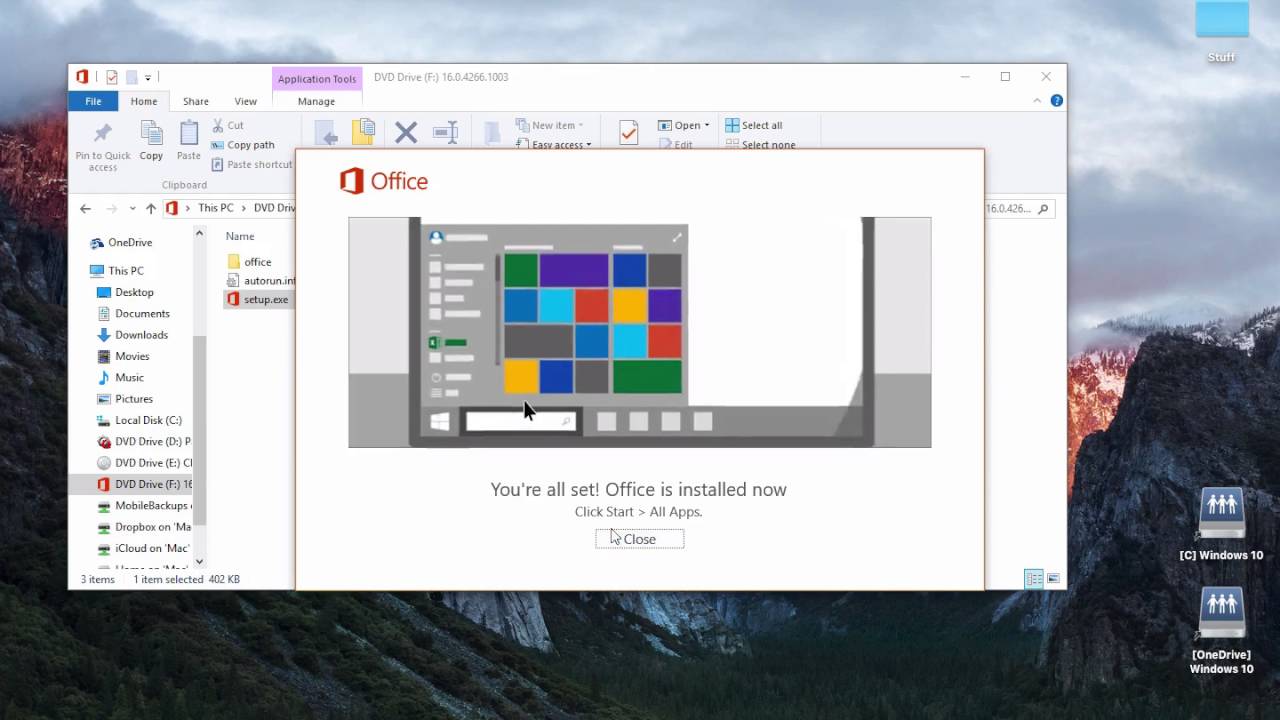Select OneDrive in the navigation pane
This screenshot has width=1280, height=720.
121,242
